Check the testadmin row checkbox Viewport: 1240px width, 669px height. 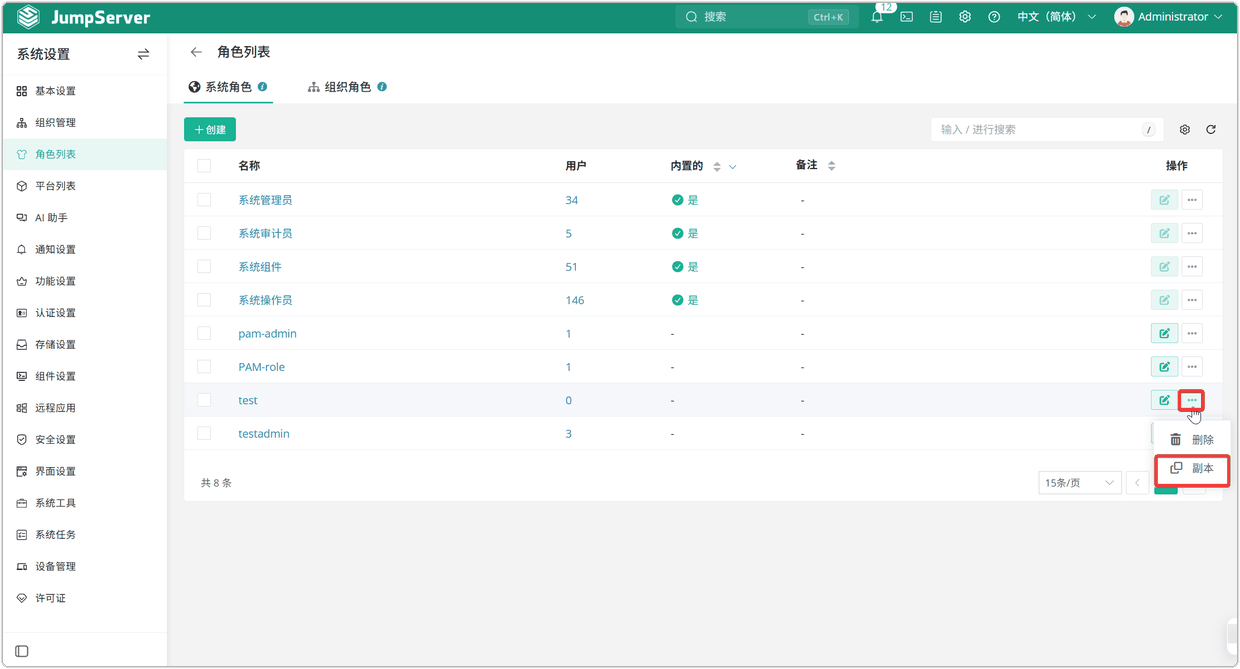click(204, 433)
